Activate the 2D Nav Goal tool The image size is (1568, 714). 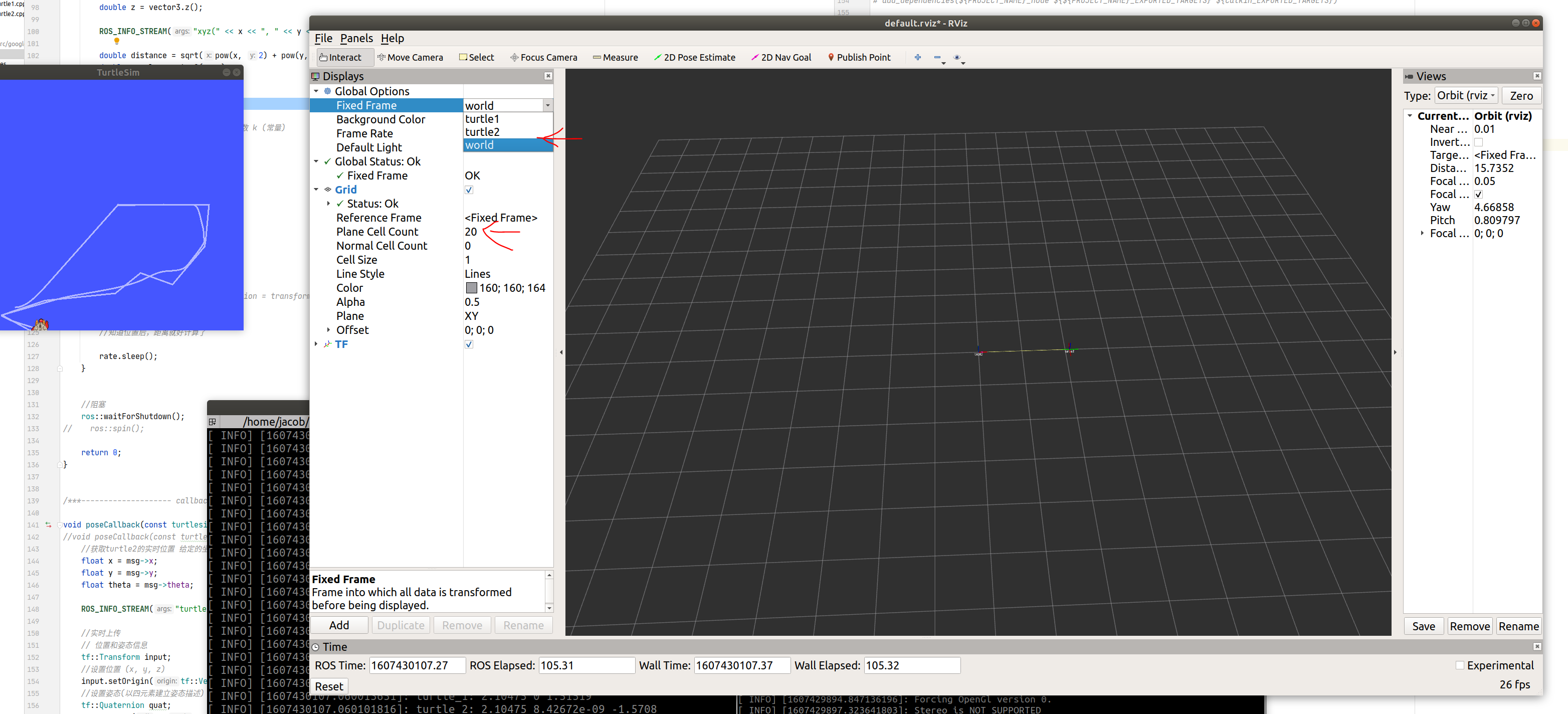781,57
